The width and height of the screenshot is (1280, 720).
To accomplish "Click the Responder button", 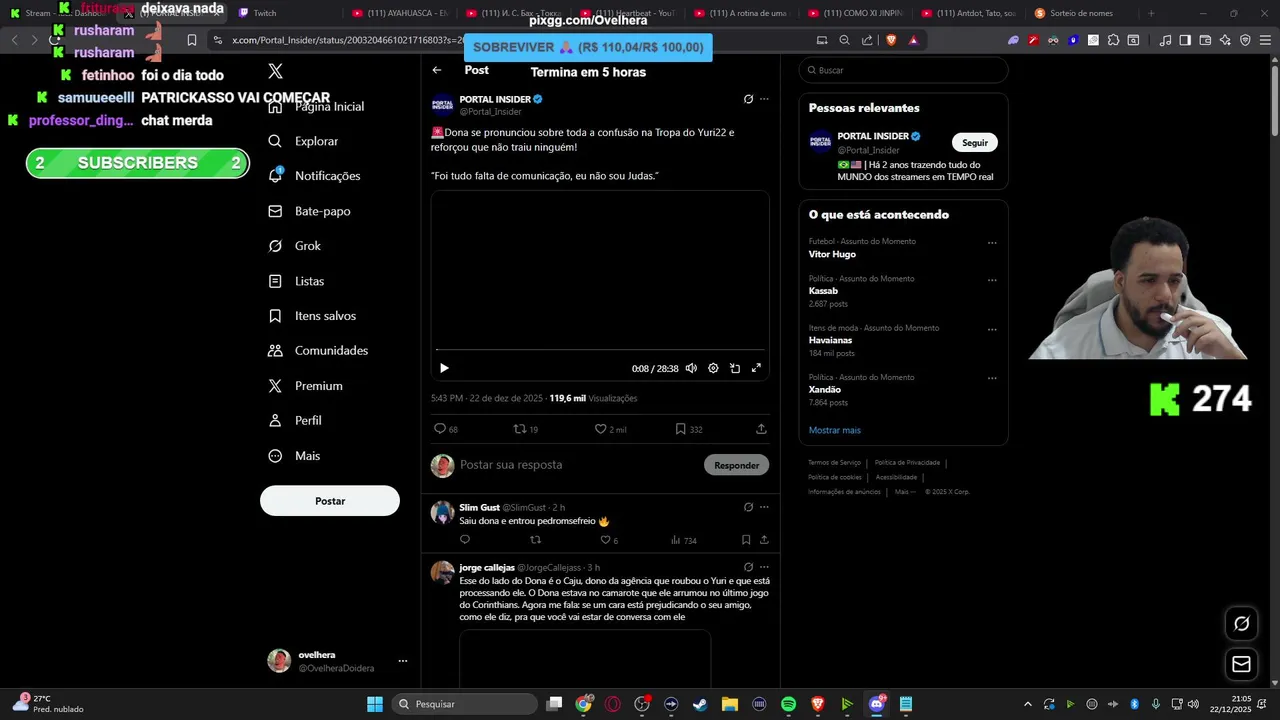I will click(x=737, y=465).
